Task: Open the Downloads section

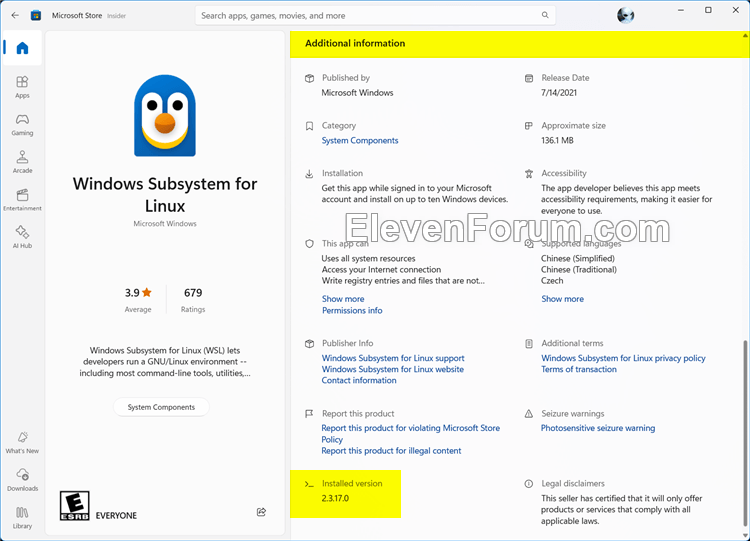Action: [22, 480]
